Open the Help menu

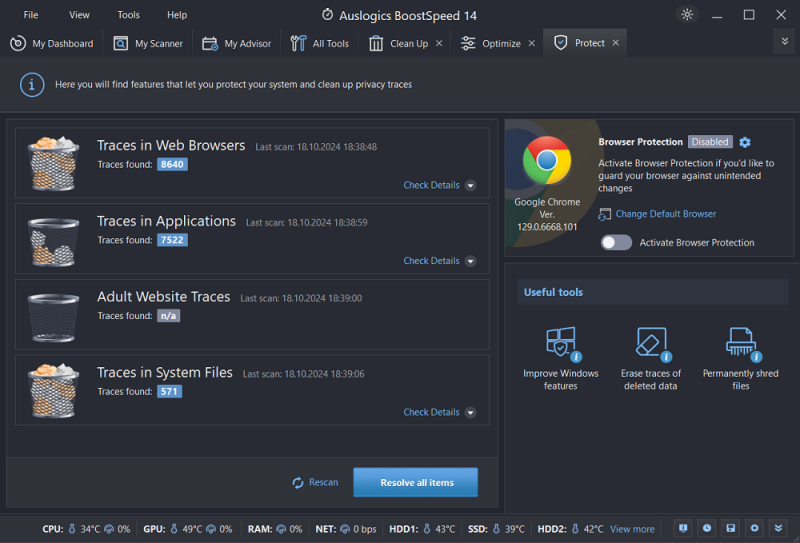click(177, 15)
